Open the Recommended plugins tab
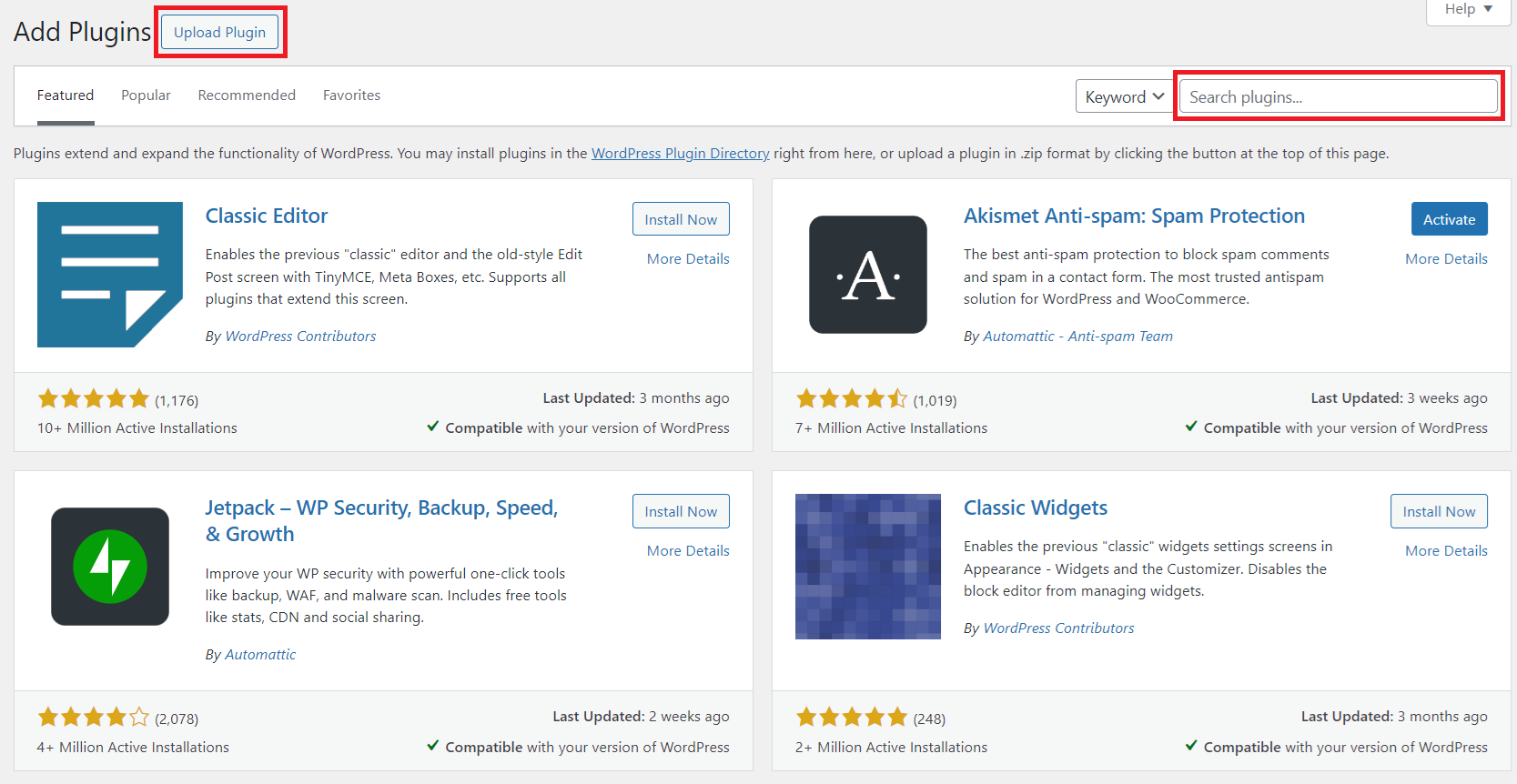1517x784 pixels. (247, 95)
